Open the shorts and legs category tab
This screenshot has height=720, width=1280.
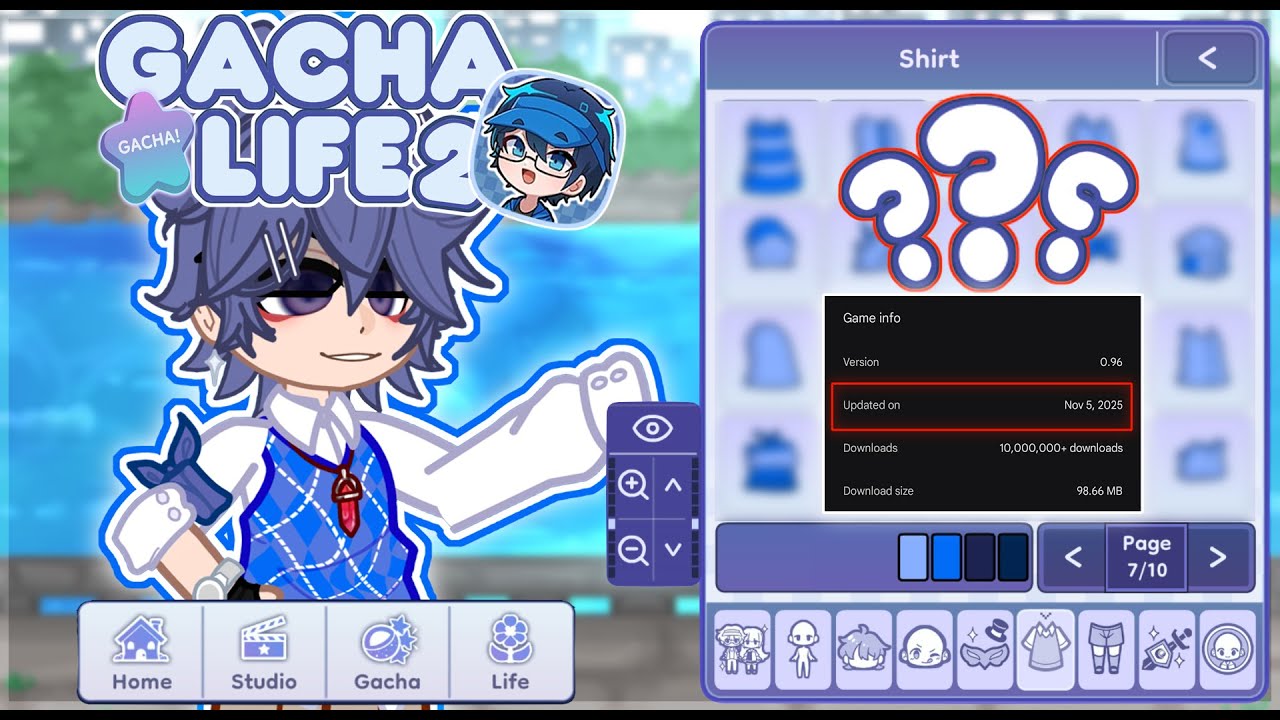[1106, 649]
